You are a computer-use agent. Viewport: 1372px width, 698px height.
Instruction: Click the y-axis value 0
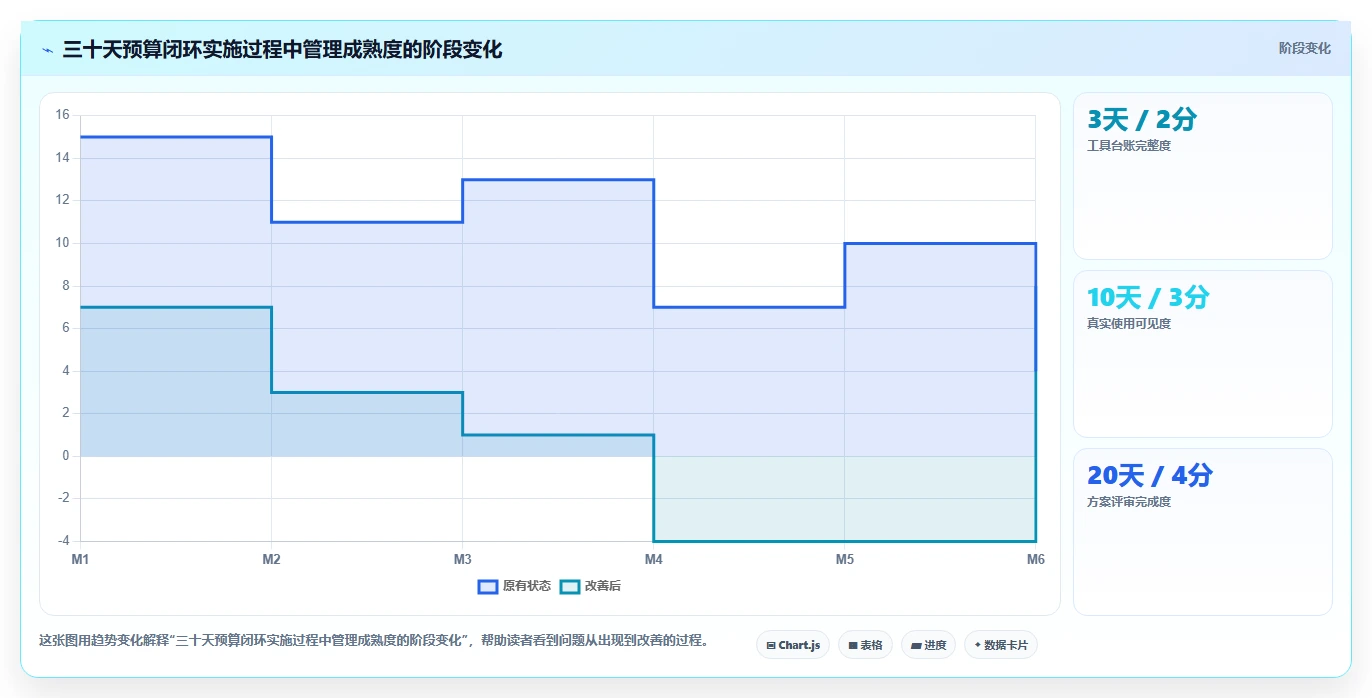click(x=66, y=456)
